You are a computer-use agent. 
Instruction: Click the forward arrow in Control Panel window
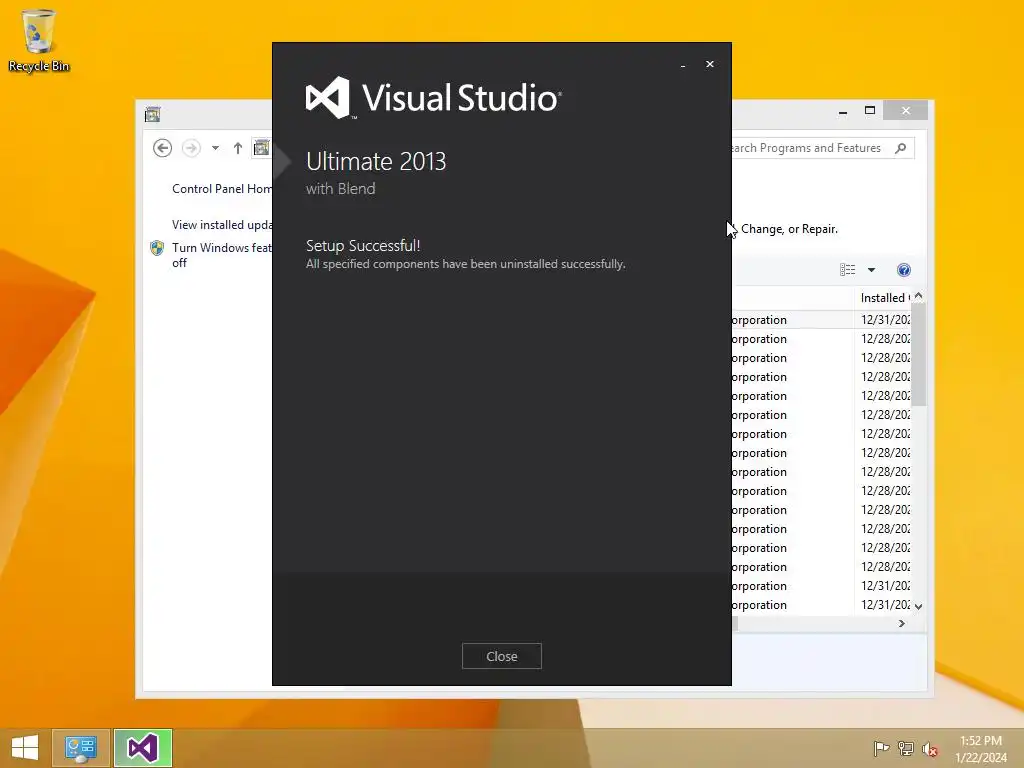191,148
